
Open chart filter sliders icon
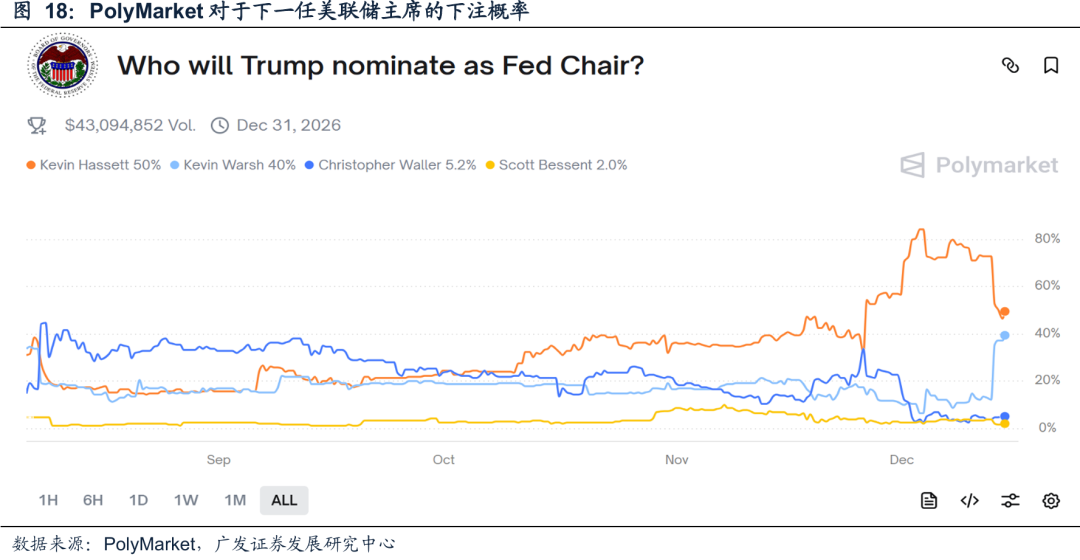(x=1010, y=501)
